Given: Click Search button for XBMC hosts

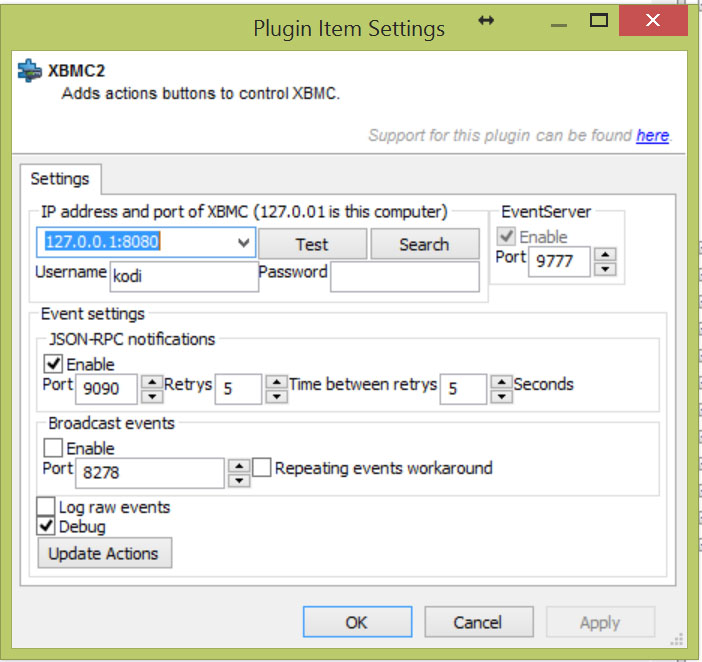Looking at the screenshot, I should [x=424, y=244].
